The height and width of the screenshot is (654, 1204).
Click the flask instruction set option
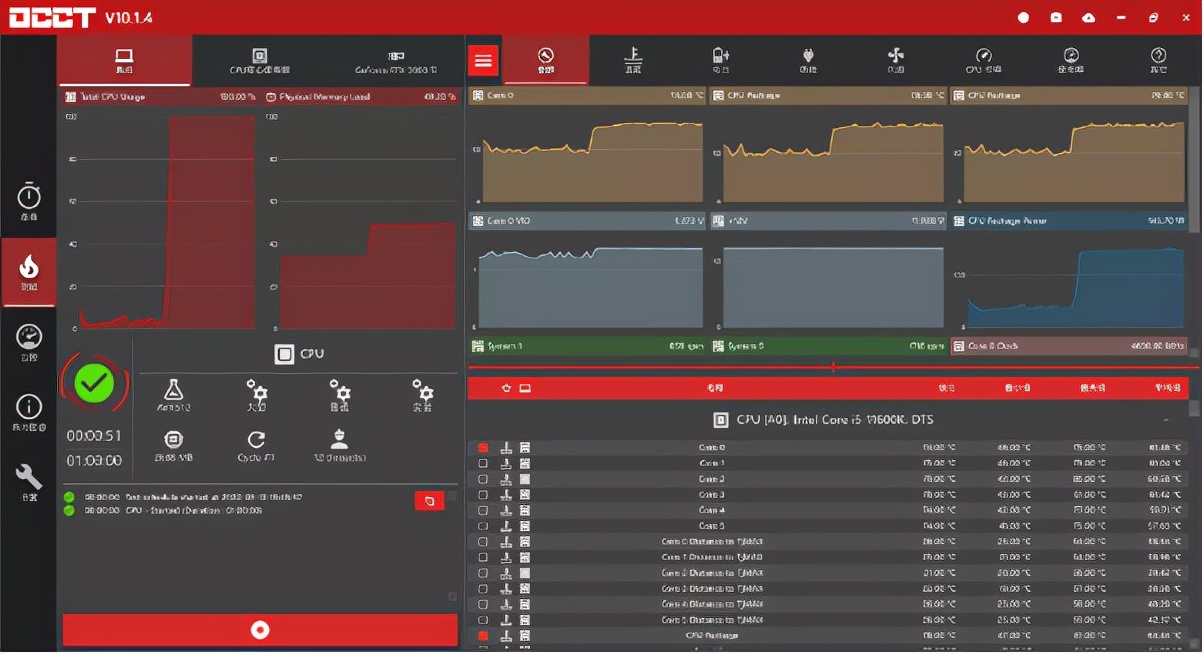coord(174,394)
